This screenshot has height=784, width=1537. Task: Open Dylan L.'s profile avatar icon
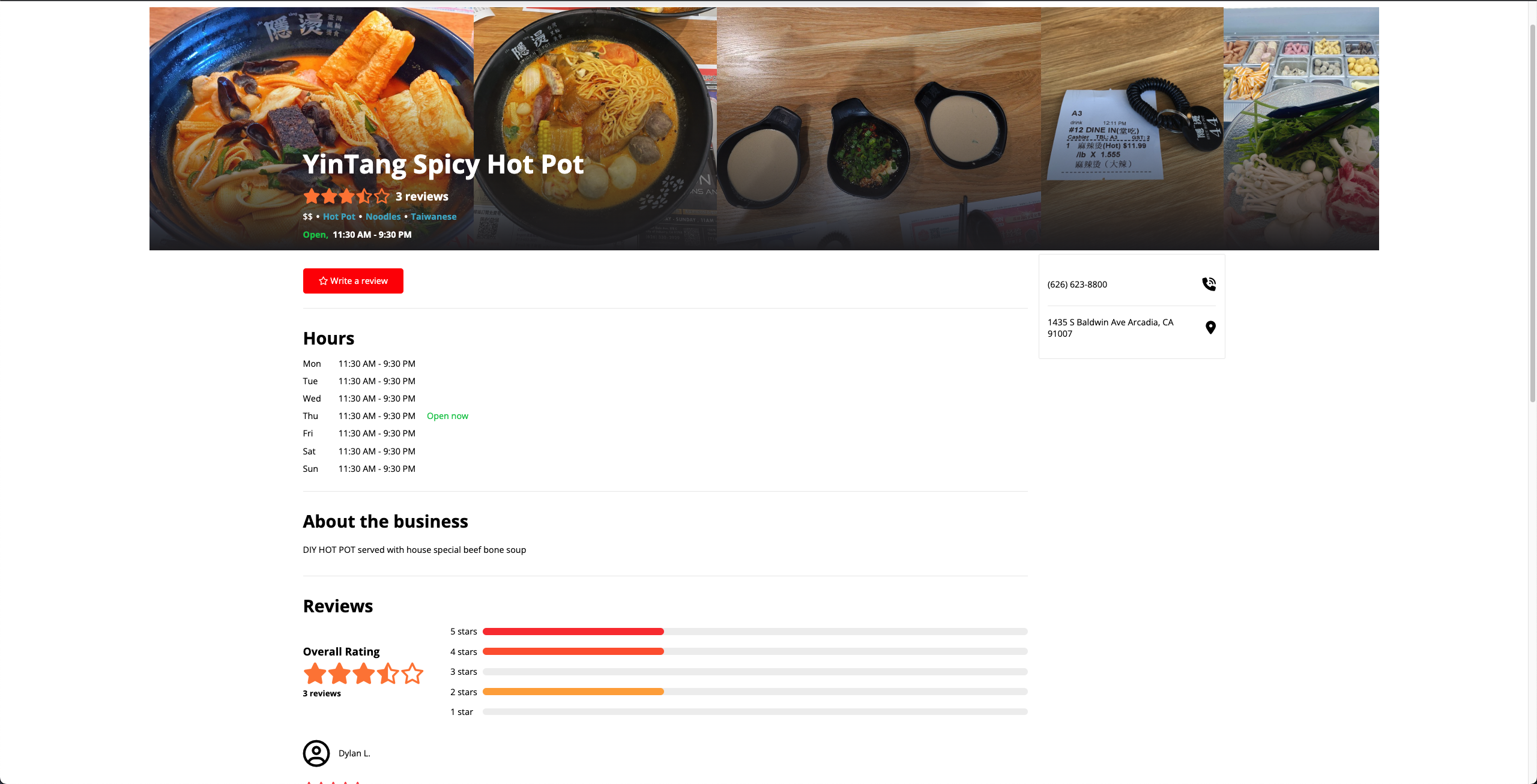[316, 753]
